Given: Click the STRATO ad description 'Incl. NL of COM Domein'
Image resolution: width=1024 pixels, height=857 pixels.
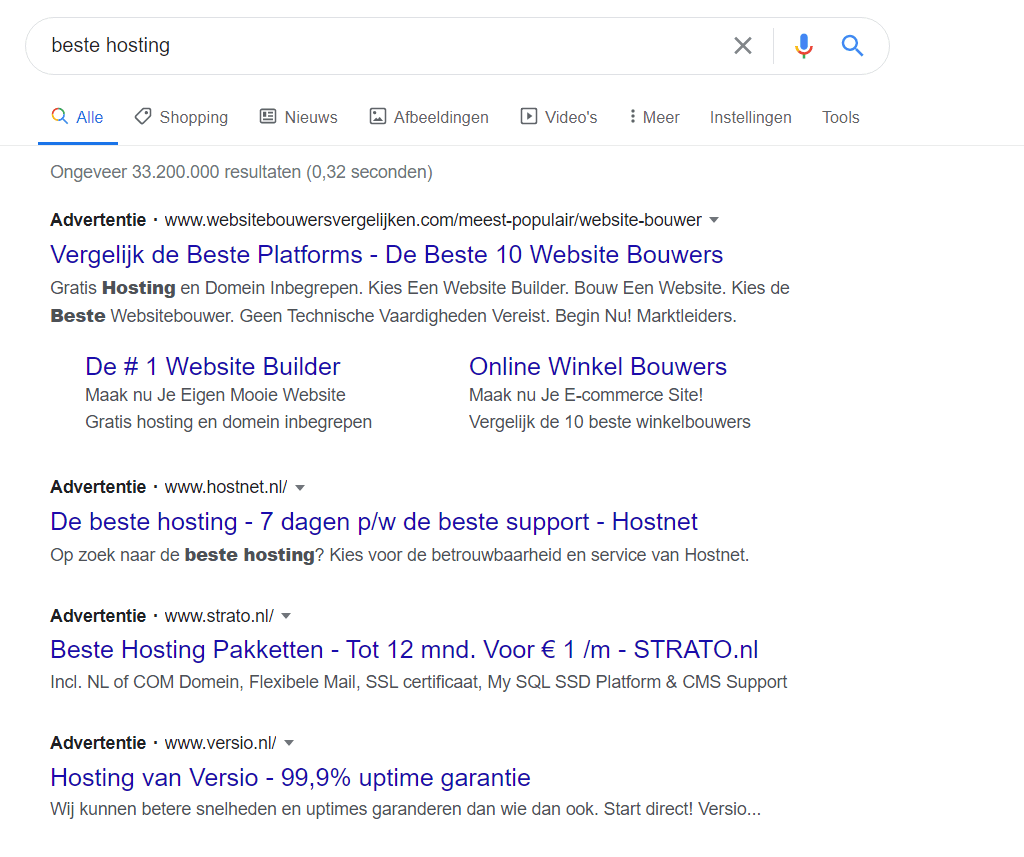Looking at the screenshot, I should click(x=419, y=682).
